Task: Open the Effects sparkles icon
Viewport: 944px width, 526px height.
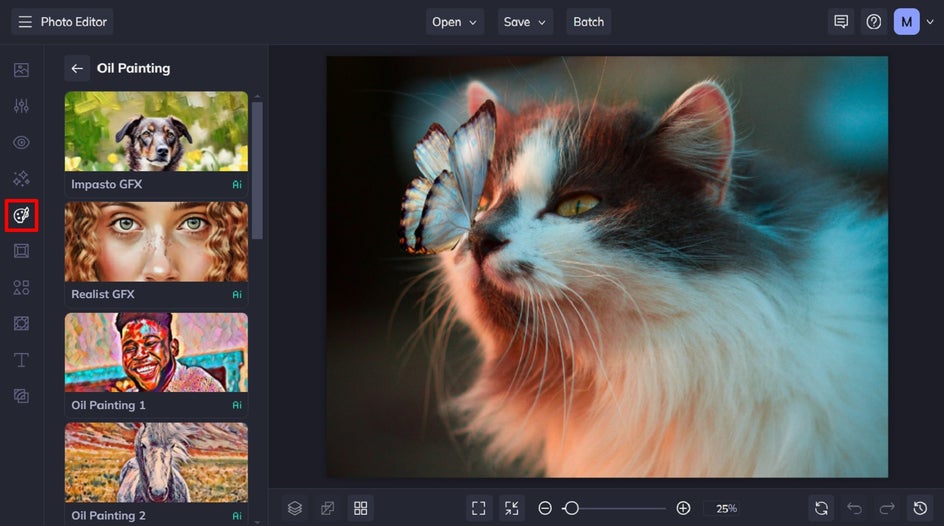Action: [x=21, y=179]
